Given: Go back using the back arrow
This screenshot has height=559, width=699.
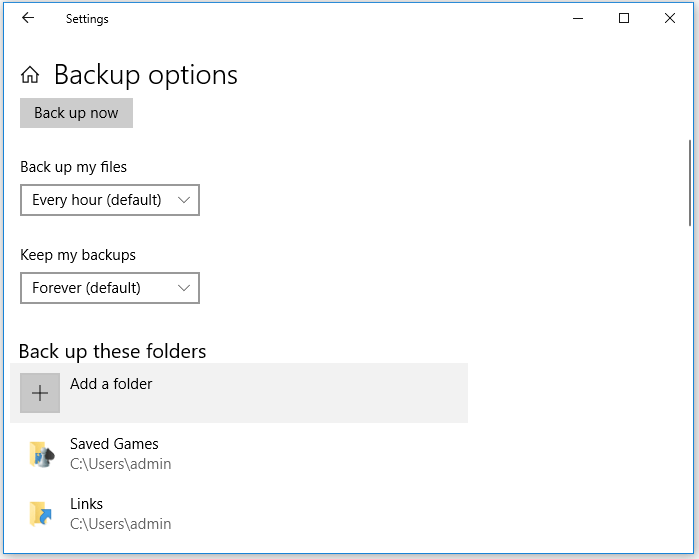Looking at the screenshot, I should pyautogui.click(x=28, y=18).
